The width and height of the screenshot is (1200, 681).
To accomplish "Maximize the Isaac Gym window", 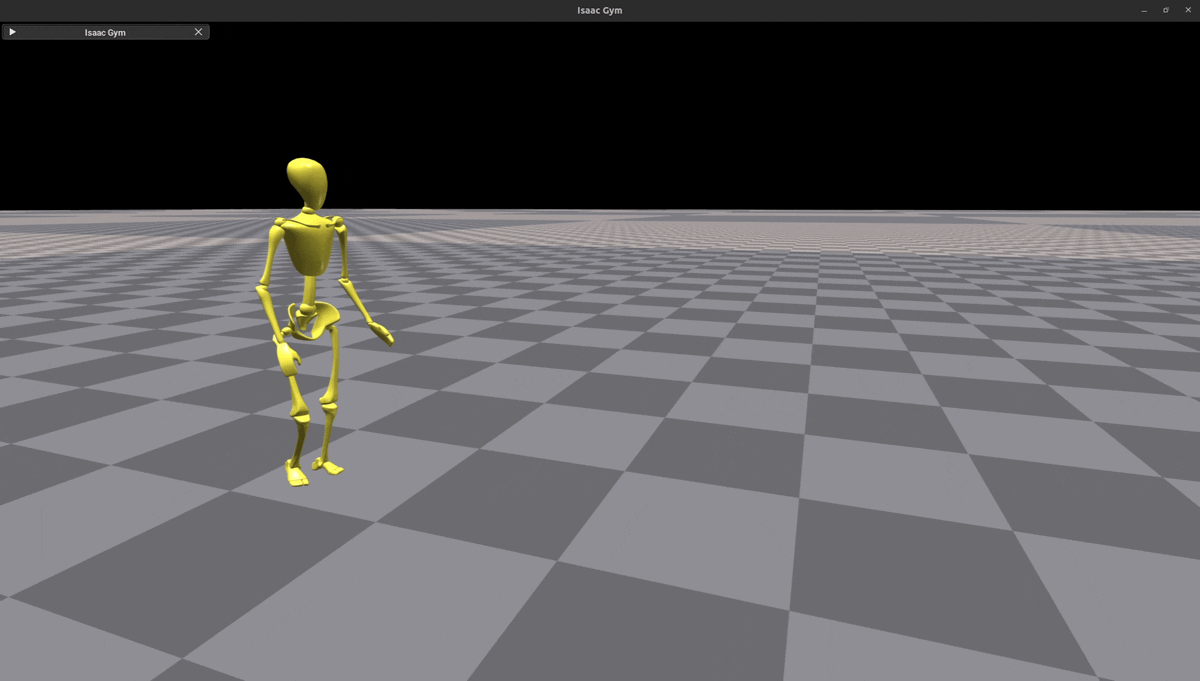I will point(1165,10).
